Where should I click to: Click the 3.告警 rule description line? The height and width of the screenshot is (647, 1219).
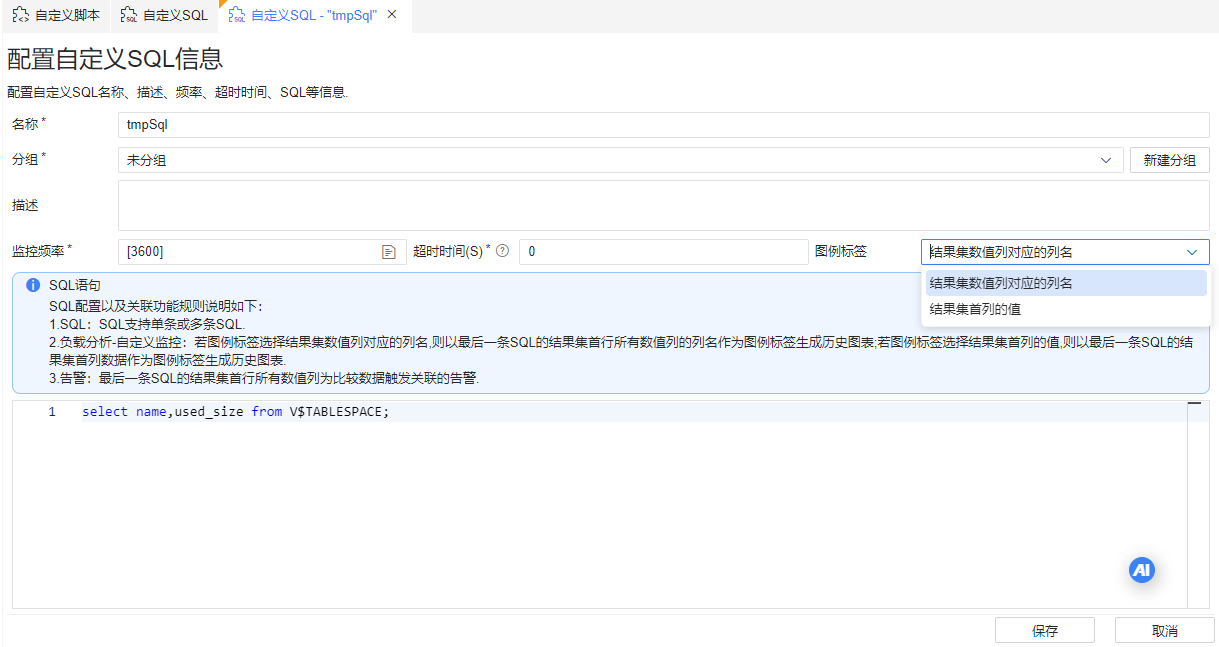264,379
